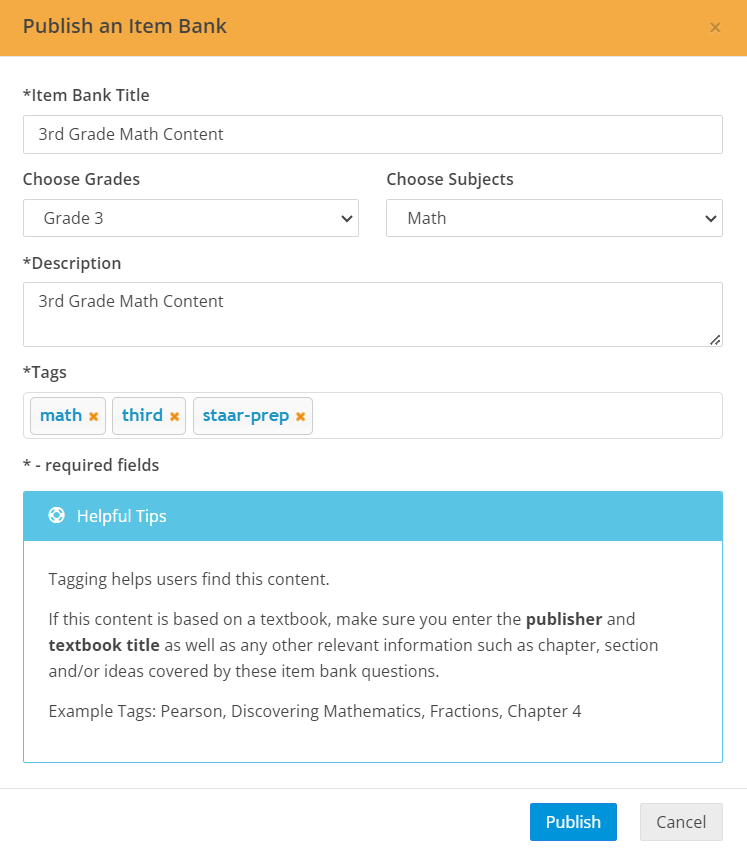Click the Helpful Tips lifebuoy icon
This screenshot has height=853, width=747.
(x=57, y=515)
